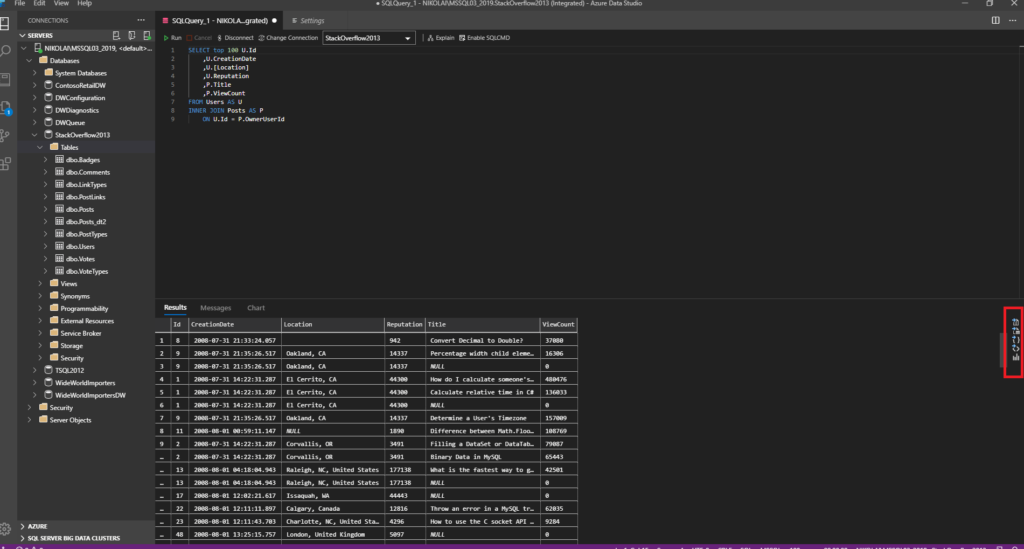Split the editor to the right
The image size is (1024, 549).
click(995, 20)
